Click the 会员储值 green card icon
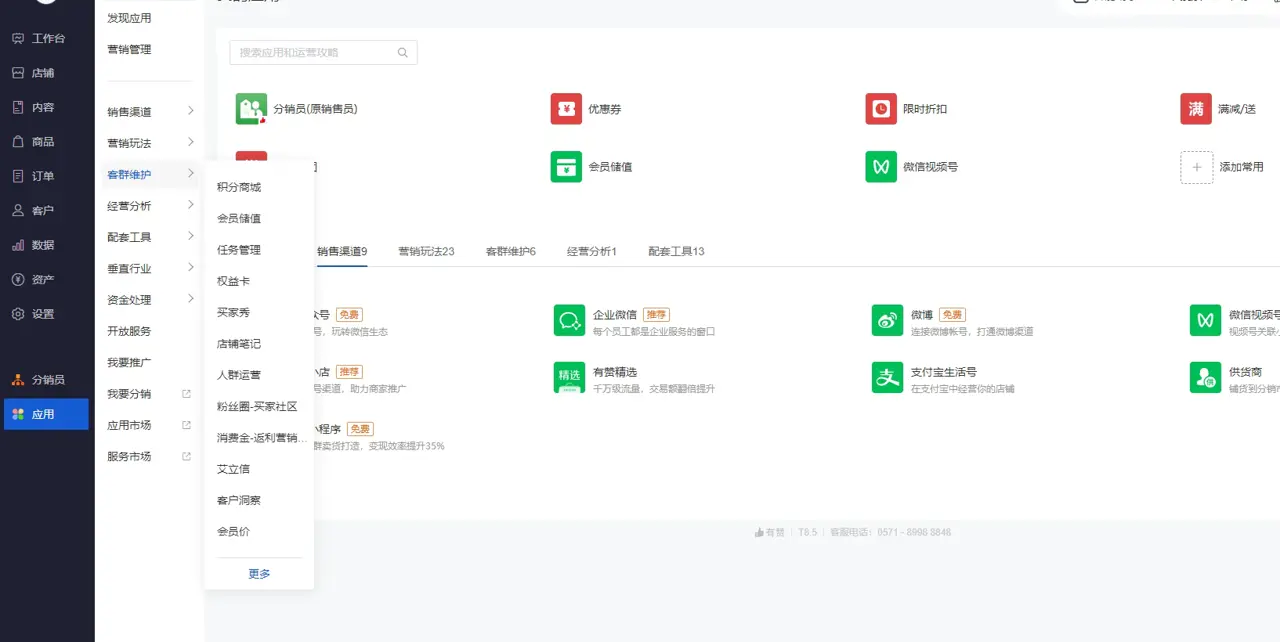Image resolution: width=1280 pixels, height=642 pixels. pos(566,167)
